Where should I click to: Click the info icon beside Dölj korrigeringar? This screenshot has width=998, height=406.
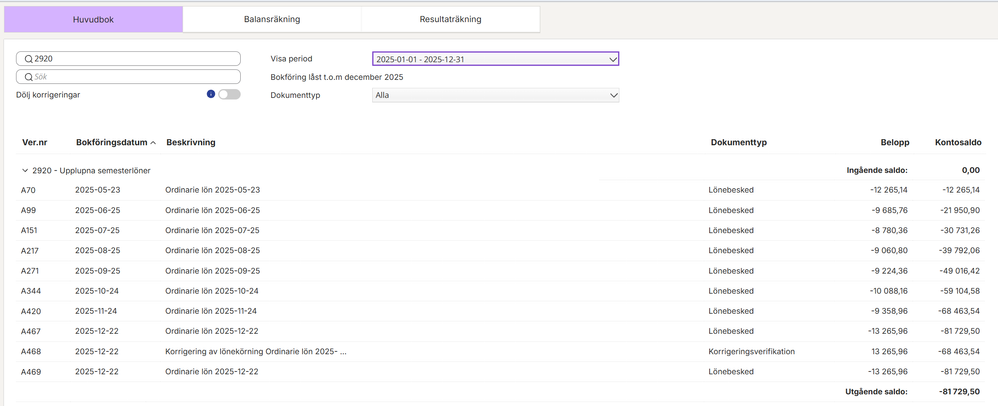pos(211,94)
